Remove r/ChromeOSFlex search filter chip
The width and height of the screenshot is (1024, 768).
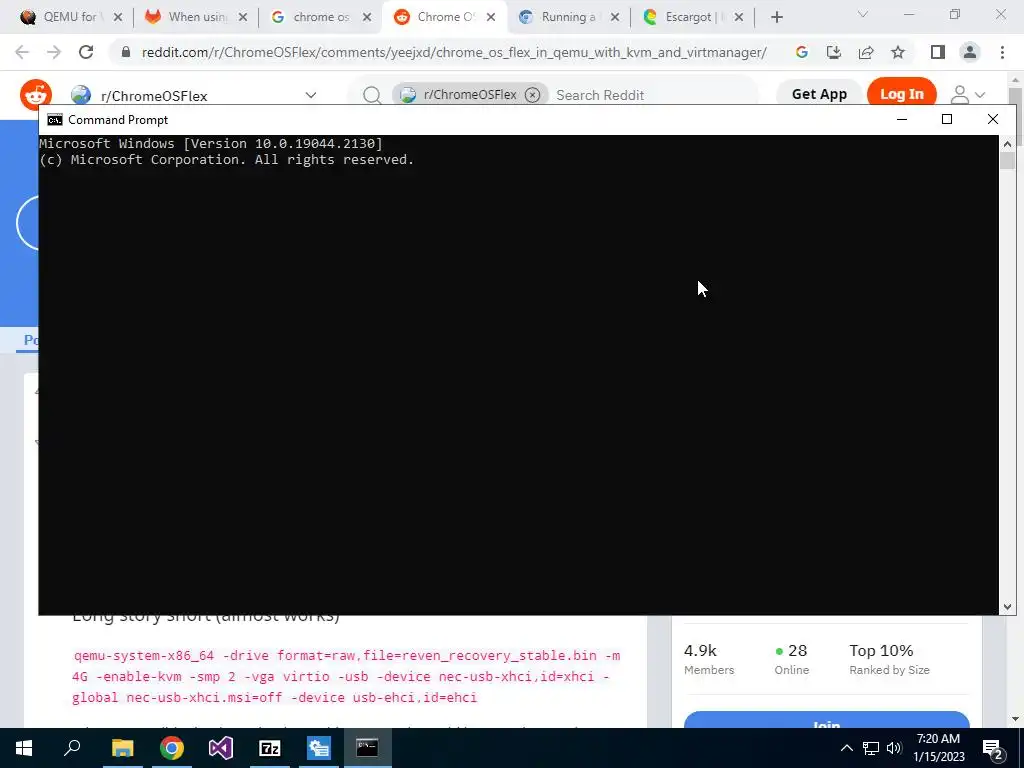[533, 95]
